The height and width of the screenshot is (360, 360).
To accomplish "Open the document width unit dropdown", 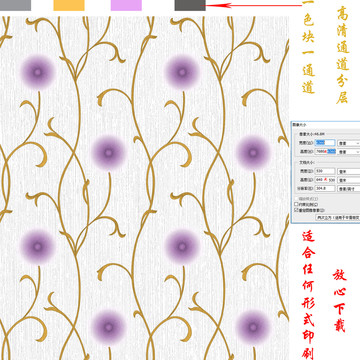I will coord(349,171).
